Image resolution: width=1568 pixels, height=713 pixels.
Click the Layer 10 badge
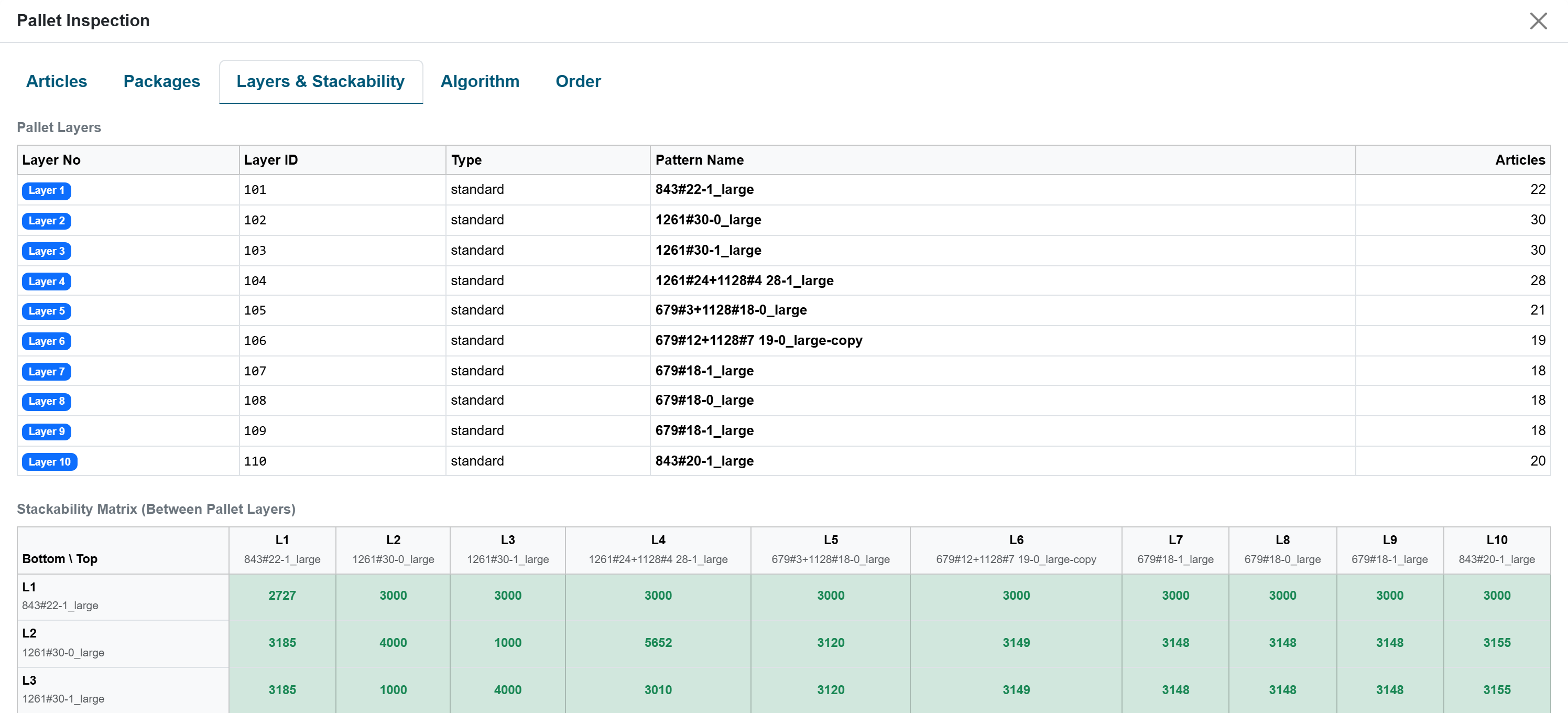point(49,461)
